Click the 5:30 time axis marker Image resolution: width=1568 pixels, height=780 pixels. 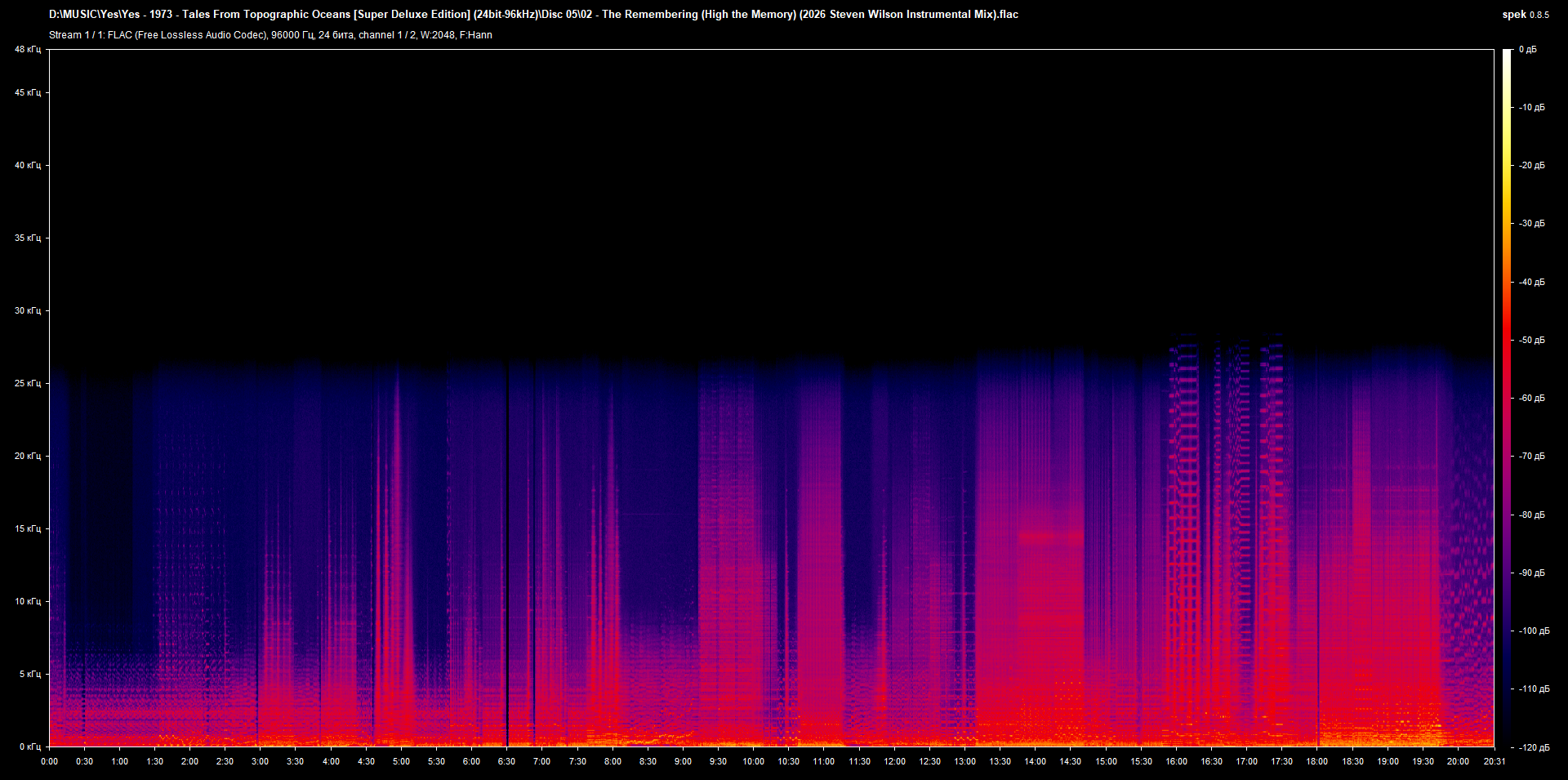point(436,762)
